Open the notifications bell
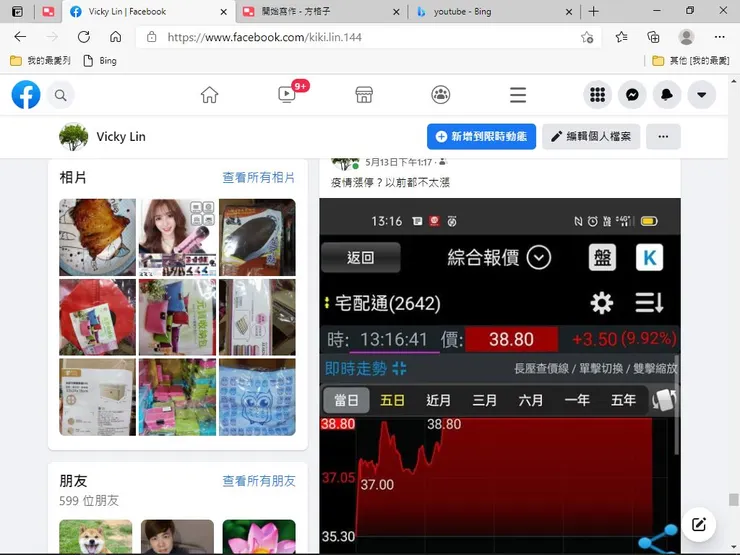This screenshot has width=740, height=555. point(667,95)
